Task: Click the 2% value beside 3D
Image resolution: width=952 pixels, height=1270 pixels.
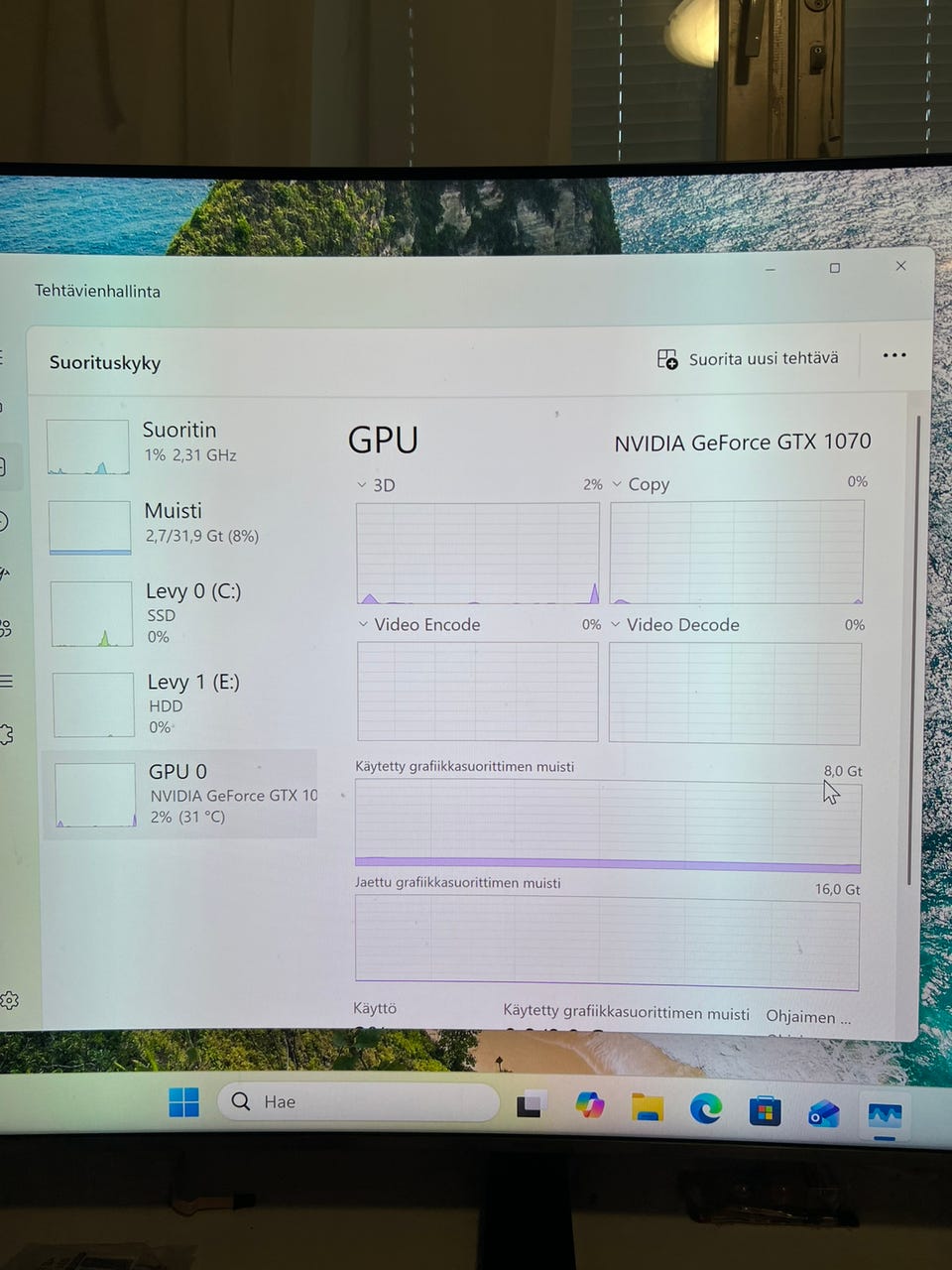Action: [593, 484]
